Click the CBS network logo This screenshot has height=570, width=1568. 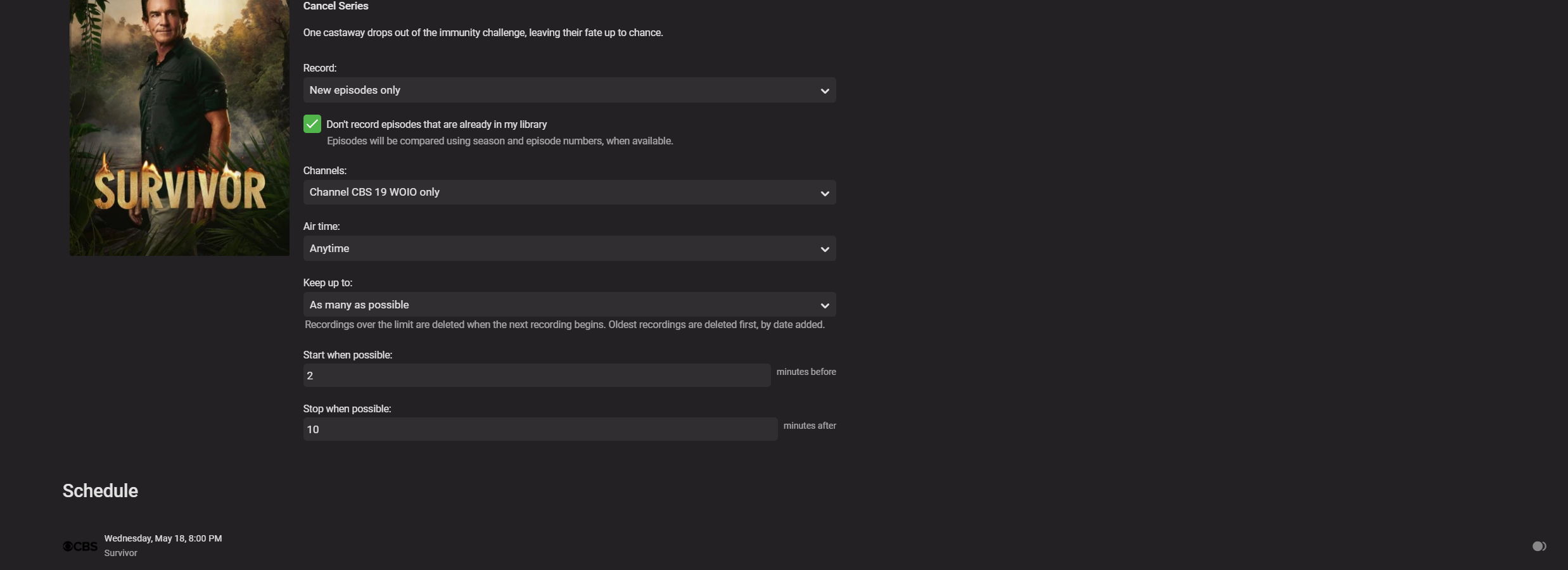(x=80, y=546)
